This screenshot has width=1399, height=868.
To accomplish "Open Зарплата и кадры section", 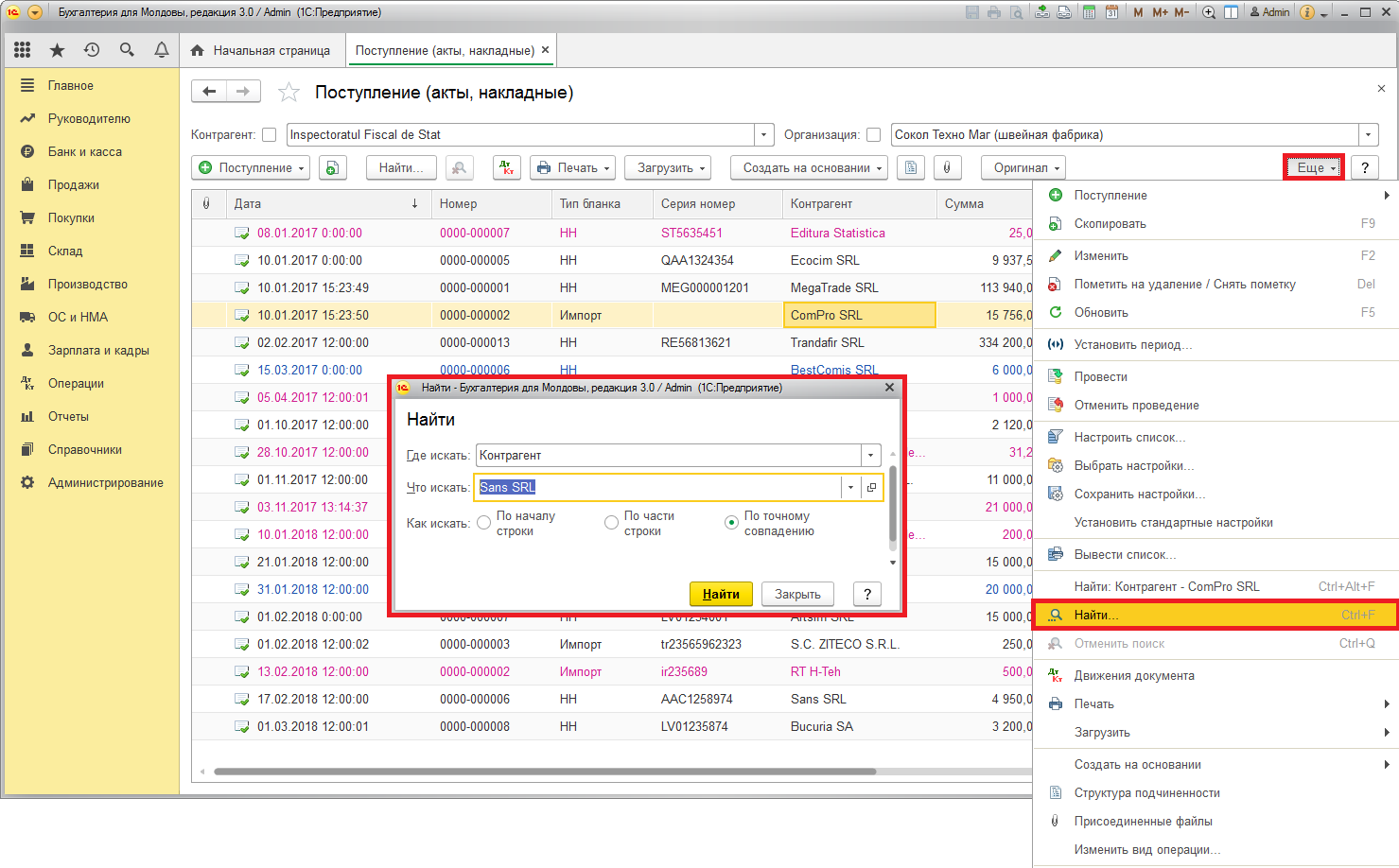I will [98, 350].
